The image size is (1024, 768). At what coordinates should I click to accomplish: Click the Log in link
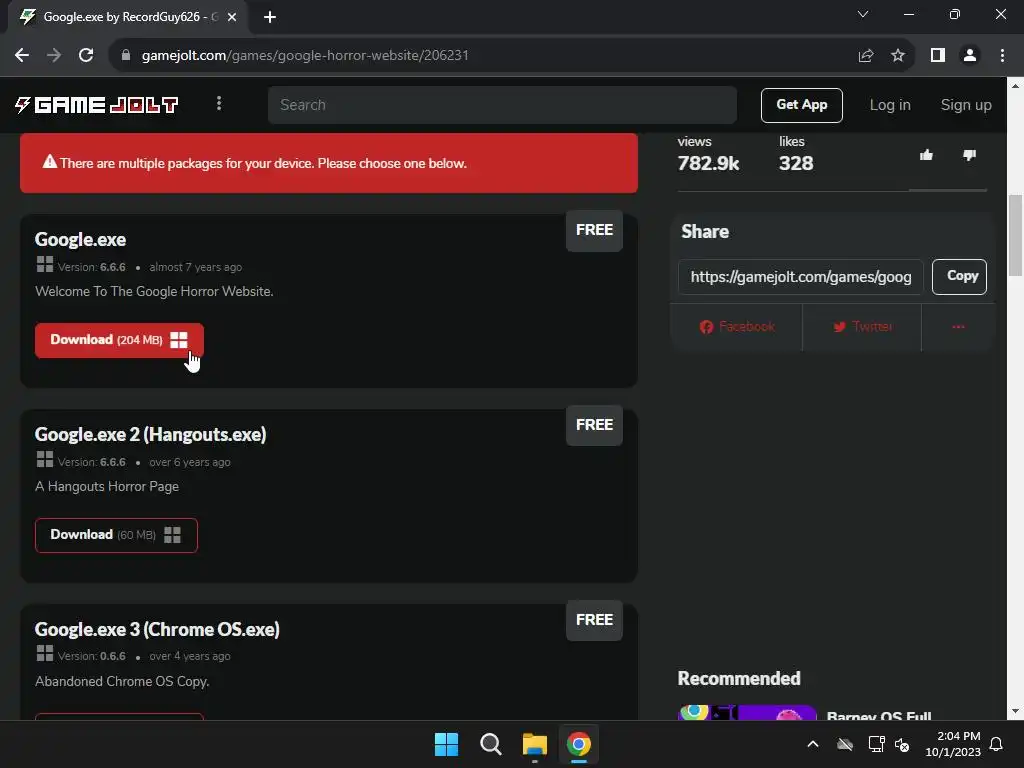889,105
